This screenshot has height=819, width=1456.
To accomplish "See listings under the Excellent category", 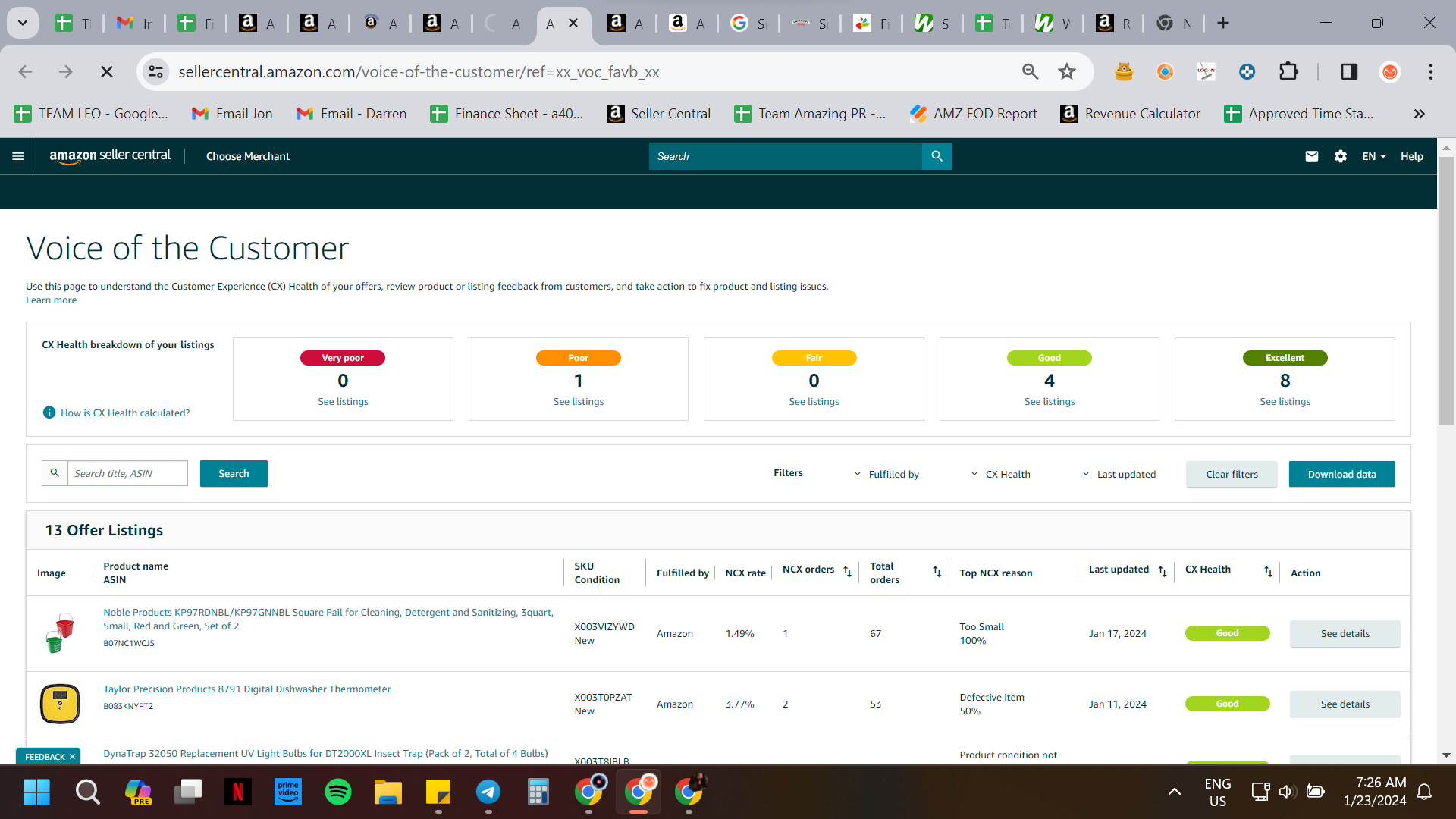I will 1285,402.
